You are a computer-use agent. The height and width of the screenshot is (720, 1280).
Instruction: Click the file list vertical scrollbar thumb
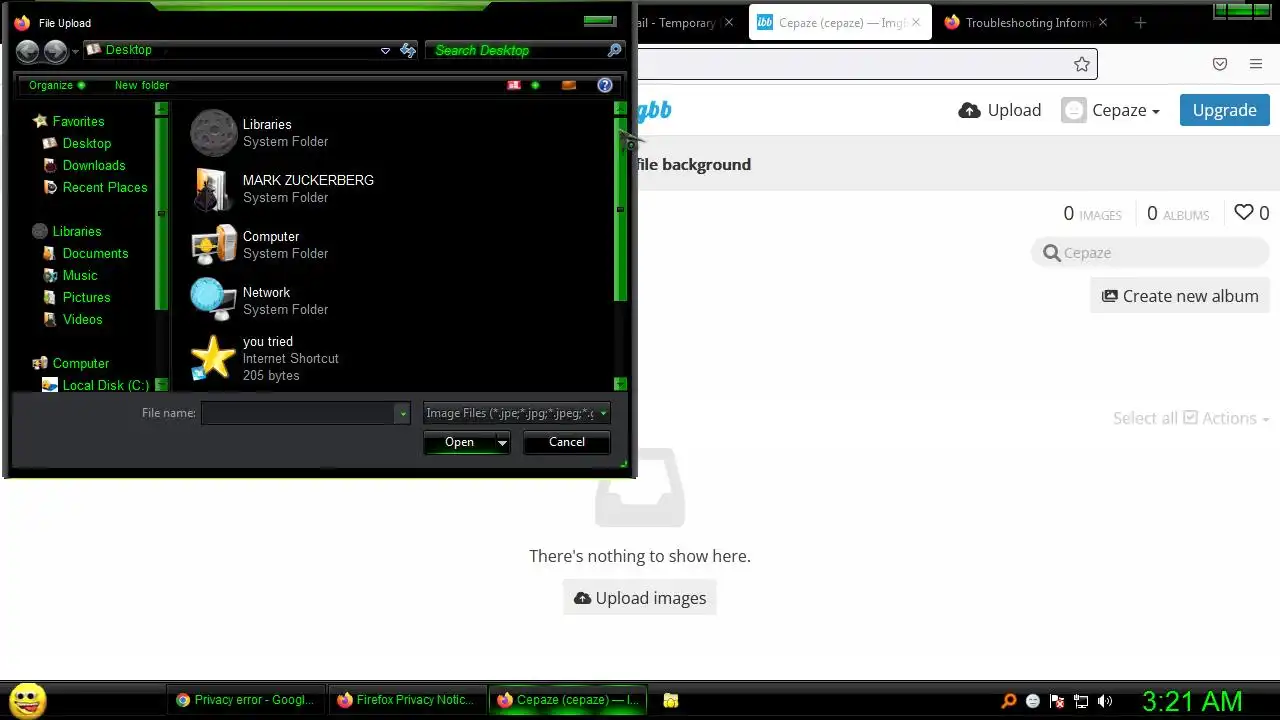(620, 208)
